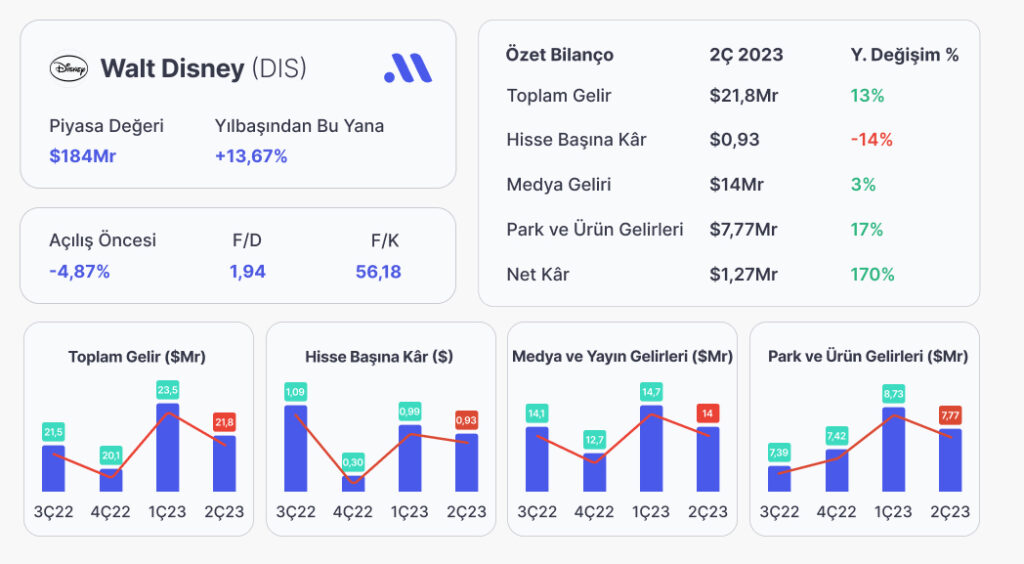Click the Hisse Başına Kâr ($) chart title

point(379,357)
